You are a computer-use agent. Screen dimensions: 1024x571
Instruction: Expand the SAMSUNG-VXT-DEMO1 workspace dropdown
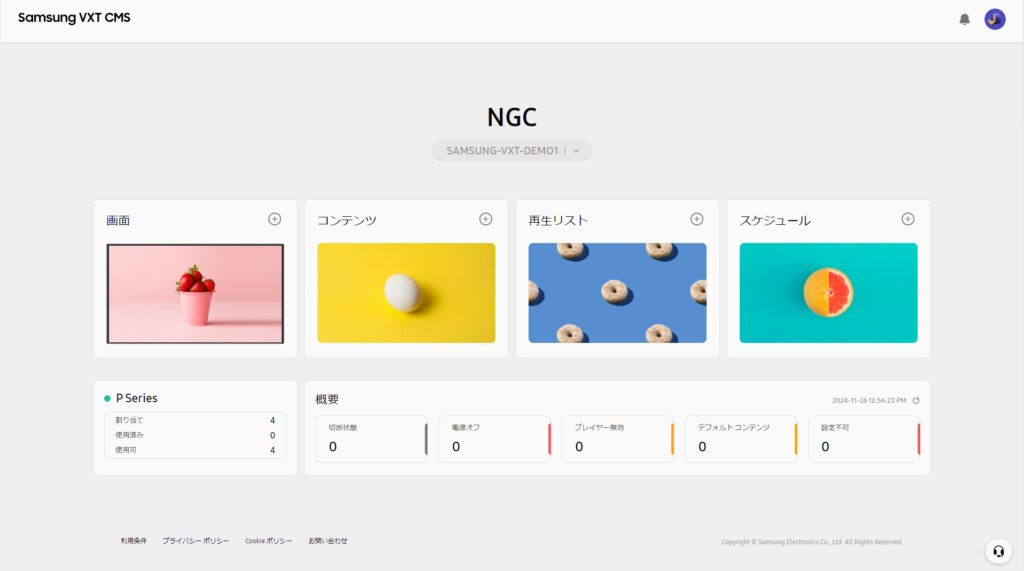click(x=511, y=151)
